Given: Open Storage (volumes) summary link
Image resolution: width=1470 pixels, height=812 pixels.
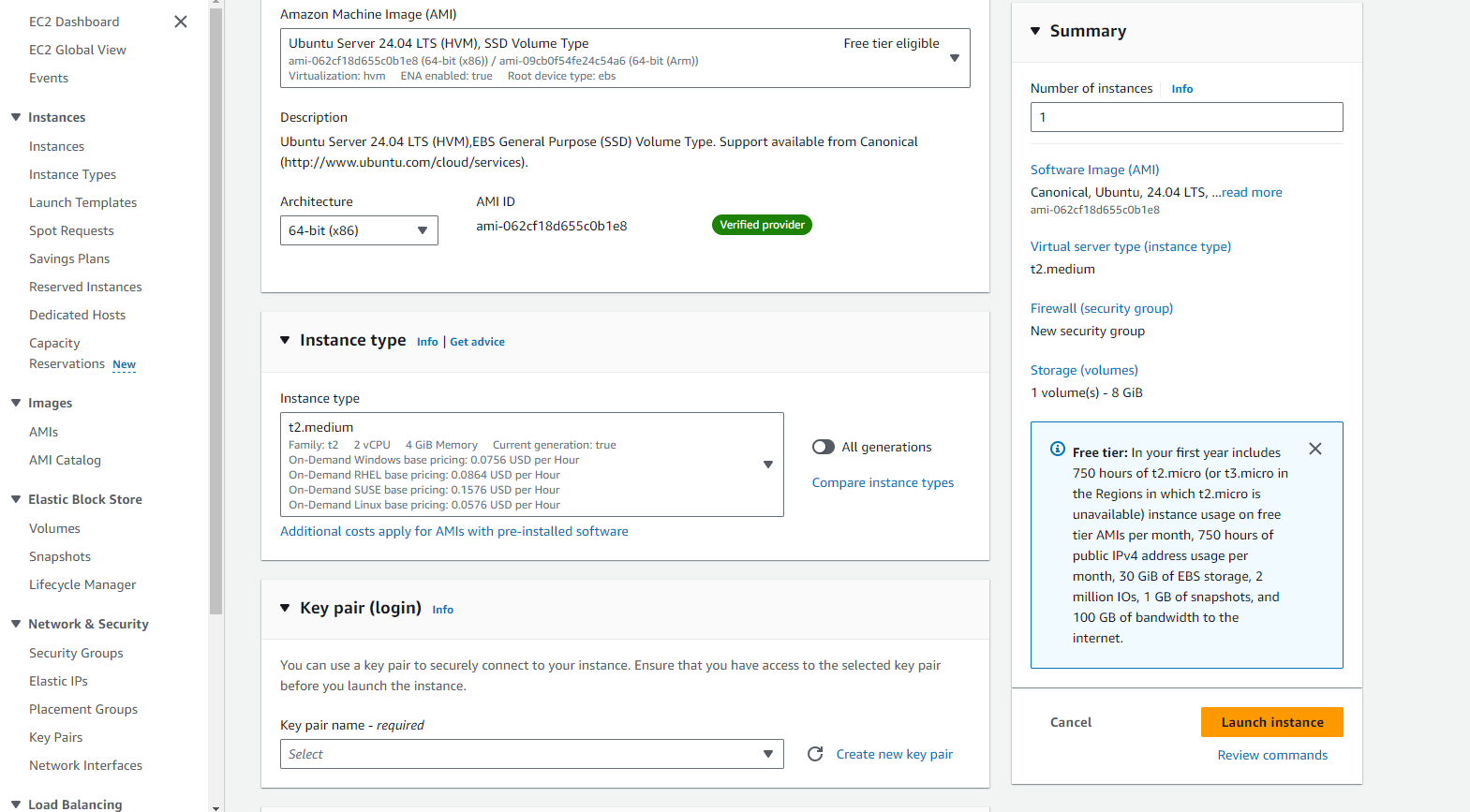Looking at the screenshot, I should tap(1084, 370).
